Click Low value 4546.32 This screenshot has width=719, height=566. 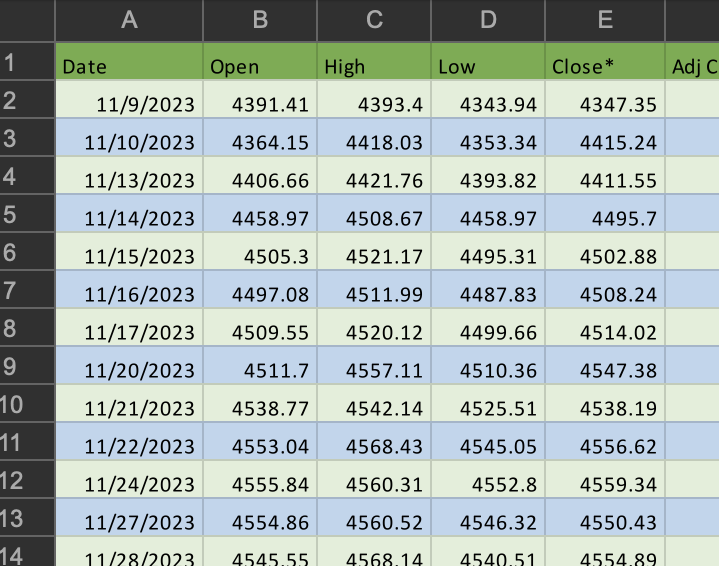click(x=488, y=517)
